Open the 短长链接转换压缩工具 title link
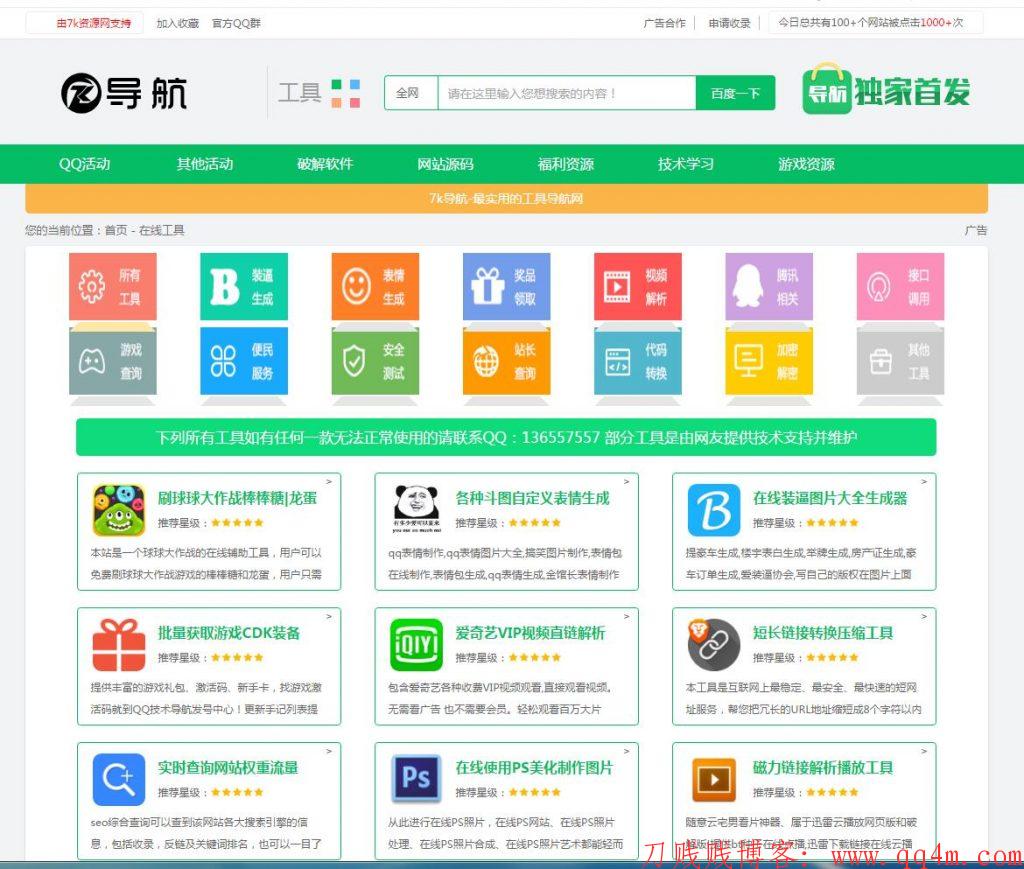The width and height of the screenshot is (1024, 869). (823, 633)
